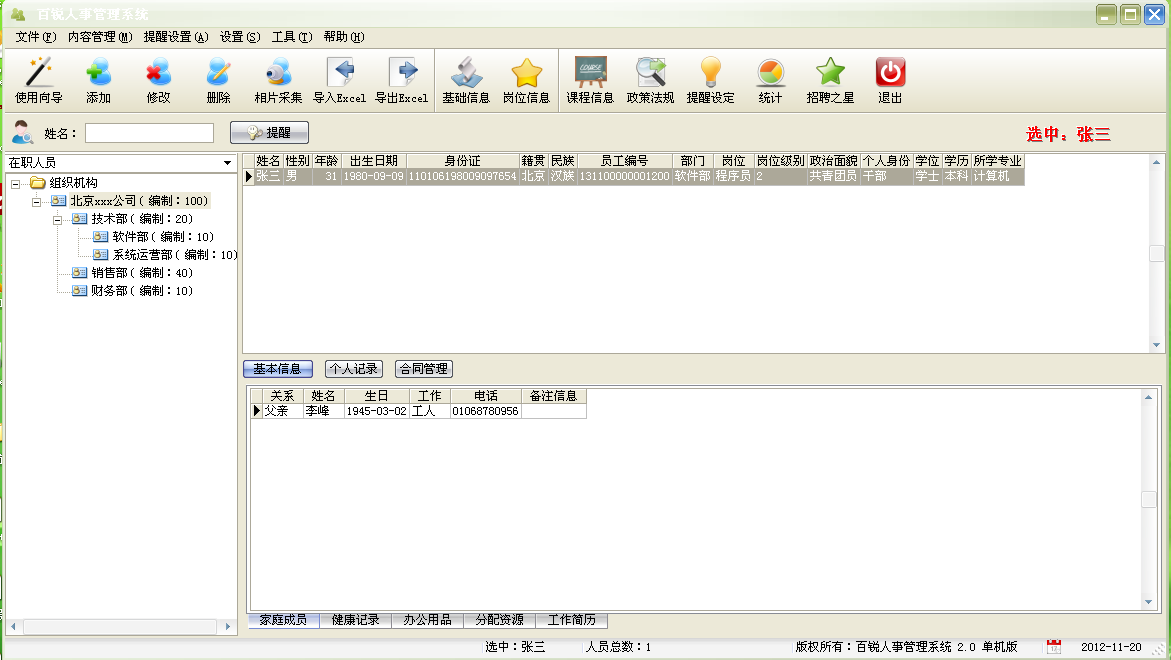The height and width of the screenshot is (660, 1171).
Task: Click 导入Excel import icon
Action: click(x=340, y=80)
